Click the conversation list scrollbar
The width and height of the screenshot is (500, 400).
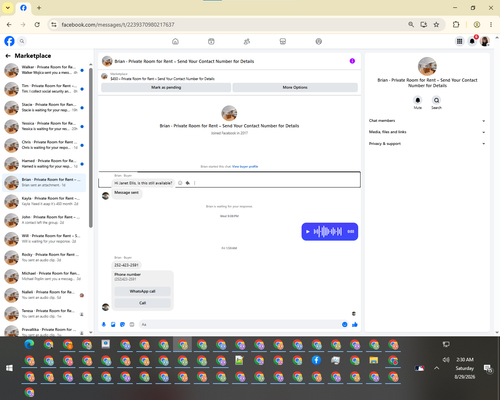pyautogui.click(x=91, y=148)
